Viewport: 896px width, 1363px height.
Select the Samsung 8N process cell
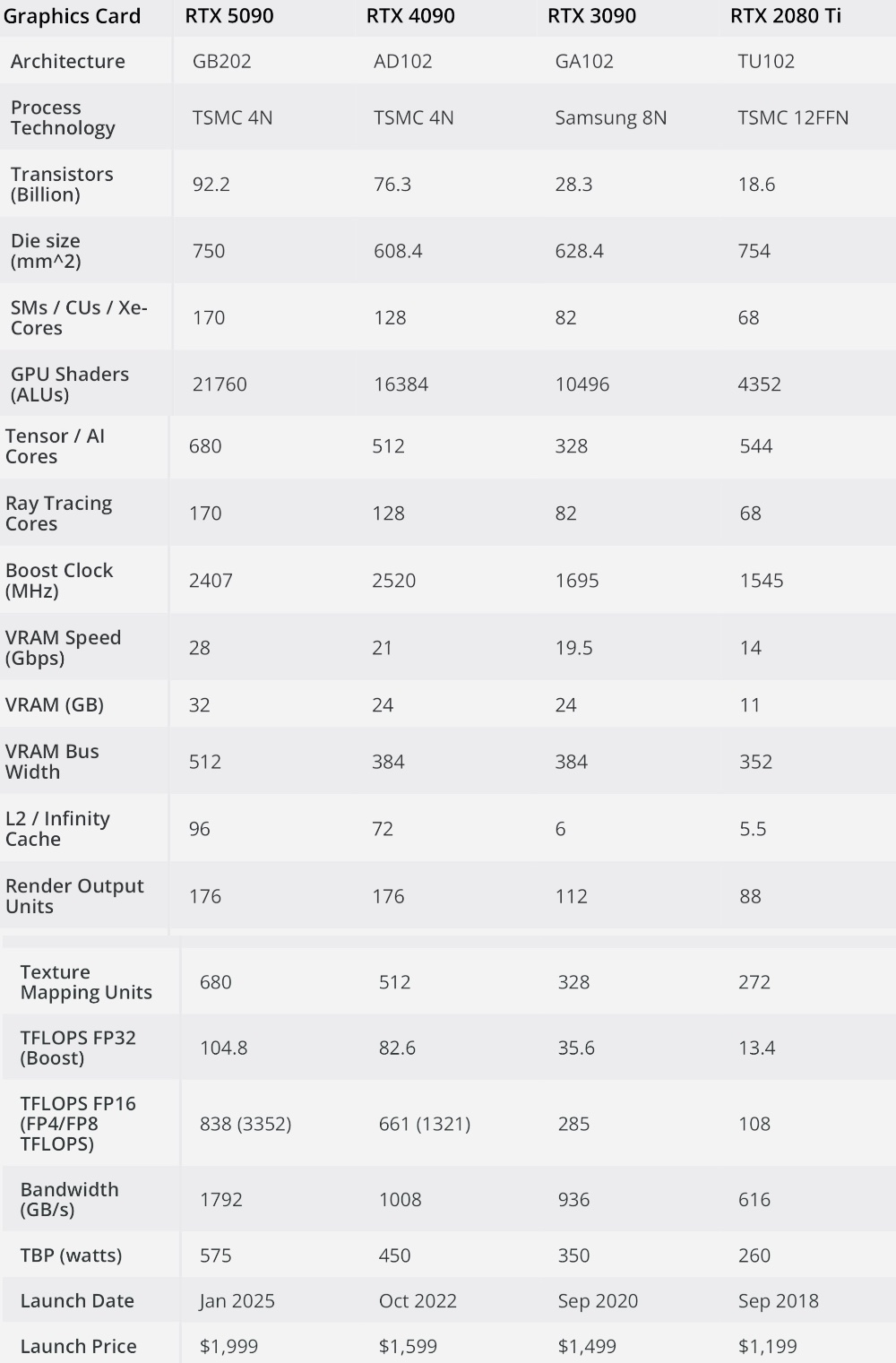(x=611, y=117)
